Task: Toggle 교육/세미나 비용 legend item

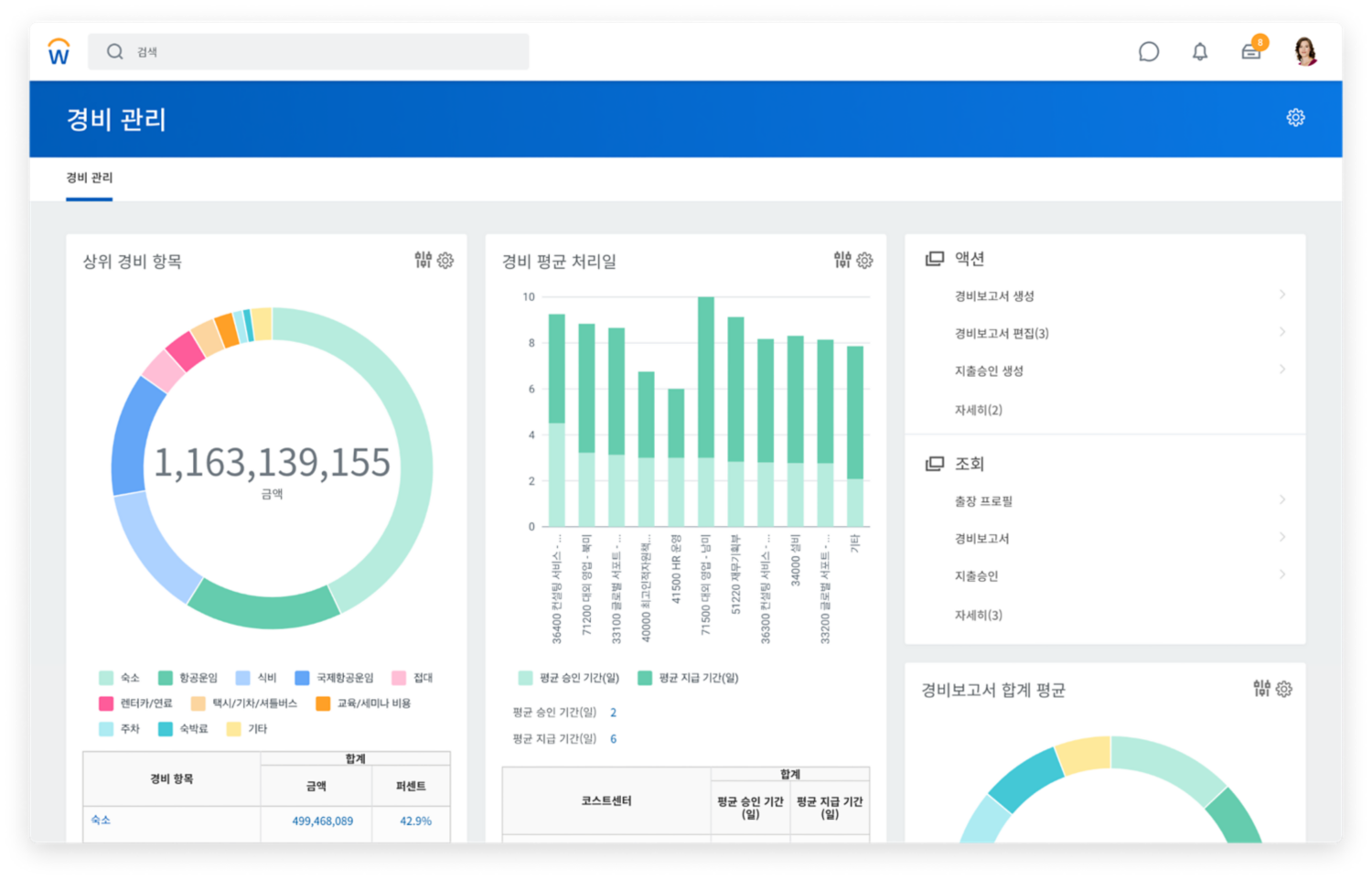Action: pos(363,703)
